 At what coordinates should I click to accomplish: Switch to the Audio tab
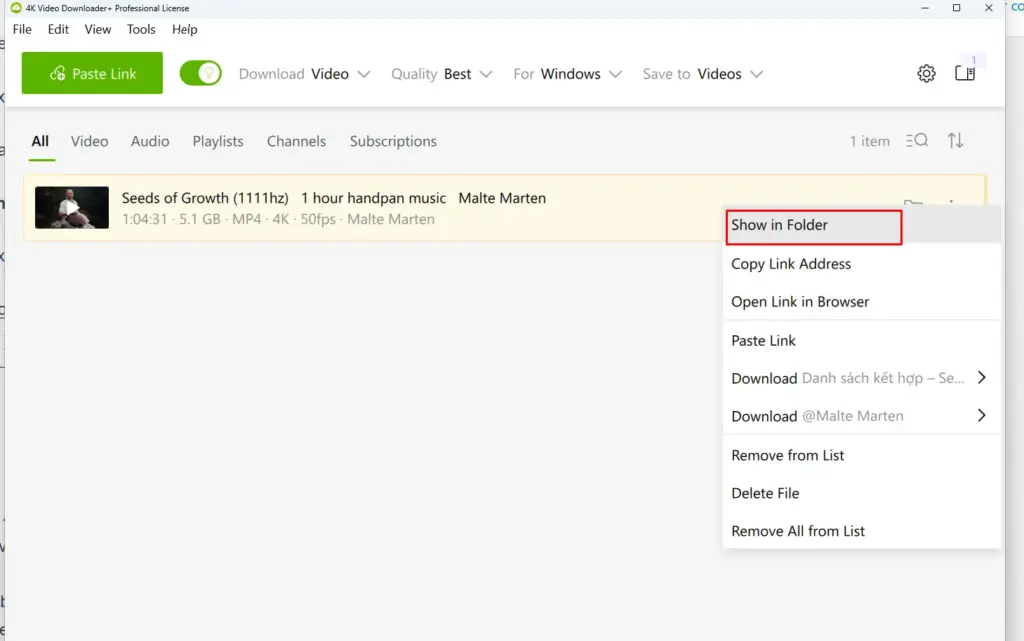click(150, 141)
